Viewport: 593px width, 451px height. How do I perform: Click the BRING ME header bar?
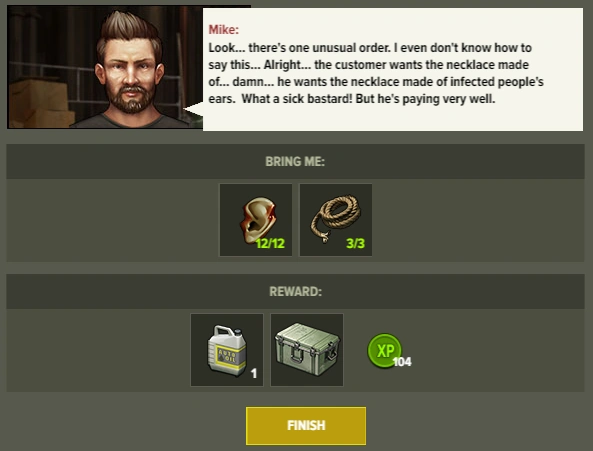click(295, 161)
